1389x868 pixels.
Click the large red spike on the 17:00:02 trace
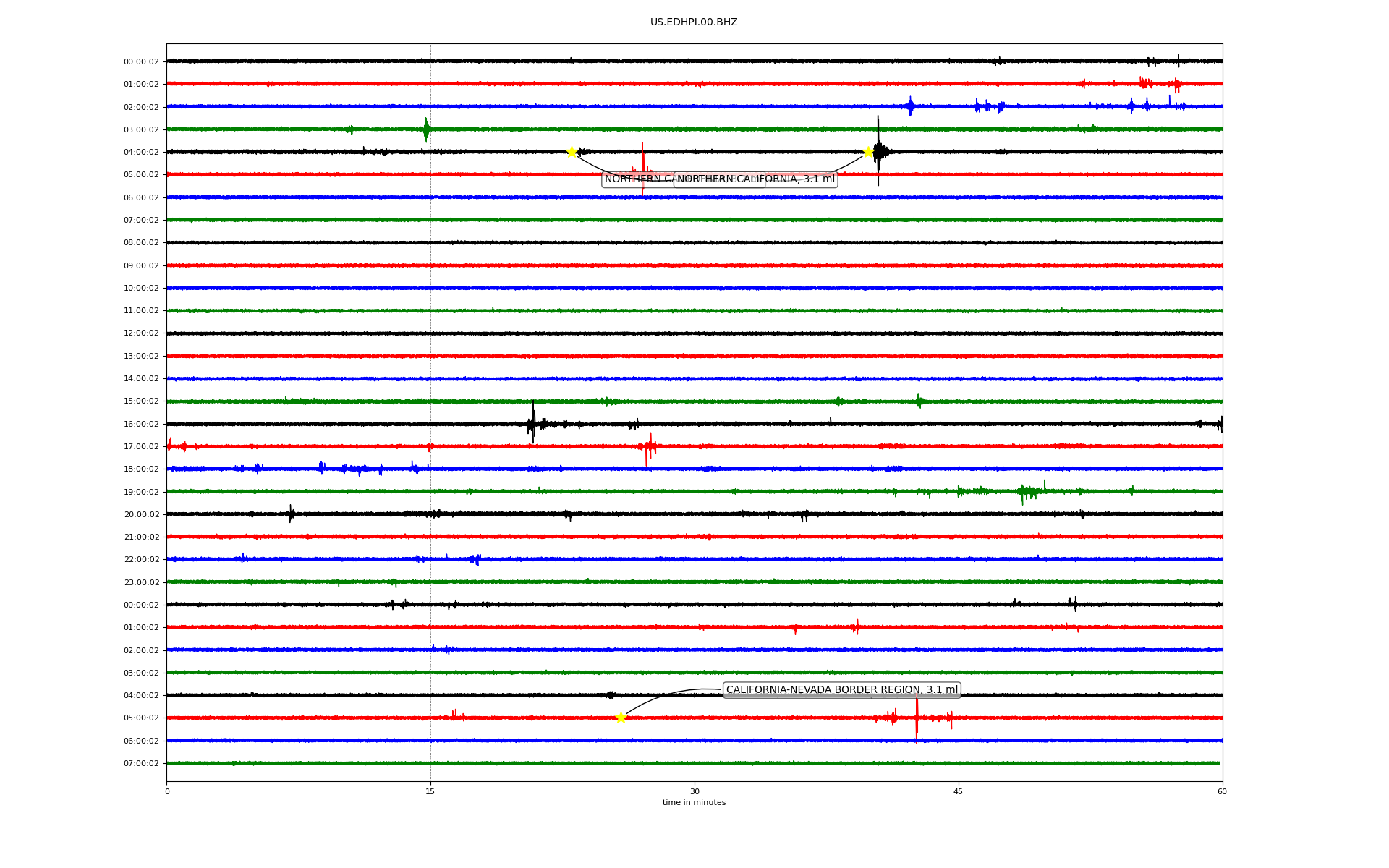[649, 447]
